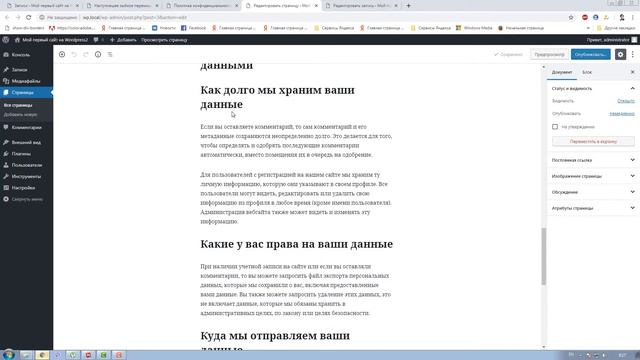Click heading Какие у вас права на ваши данные
The width and height of the screenshot is (640, 360).
tap(296, 244)
